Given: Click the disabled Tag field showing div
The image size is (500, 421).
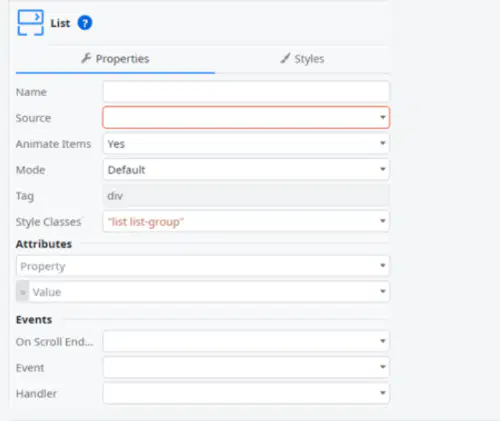Looking at the screenshot, I should [246, 196].
